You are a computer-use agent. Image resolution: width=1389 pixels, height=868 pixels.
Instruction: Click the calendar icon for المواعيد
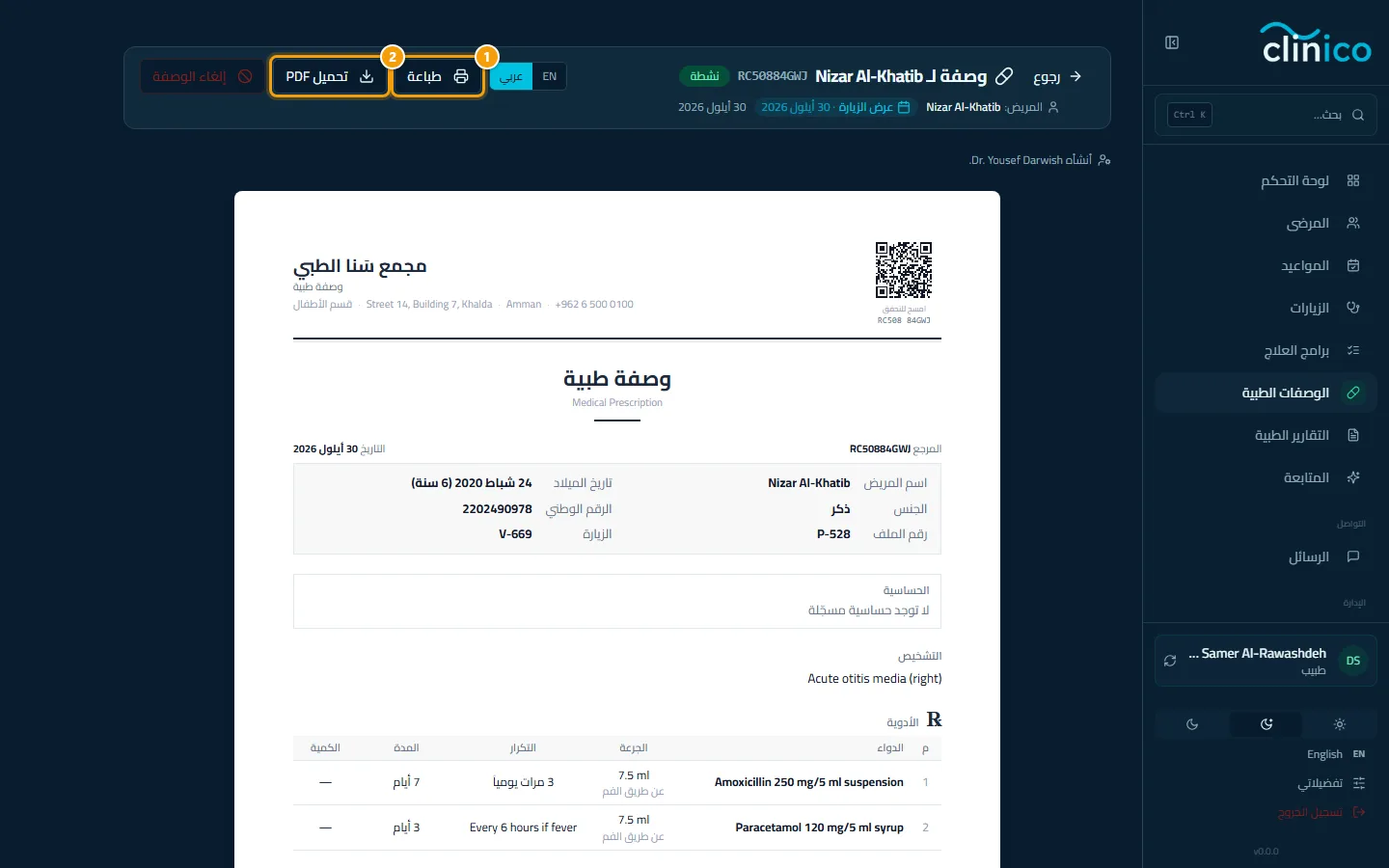[1353, 265]
